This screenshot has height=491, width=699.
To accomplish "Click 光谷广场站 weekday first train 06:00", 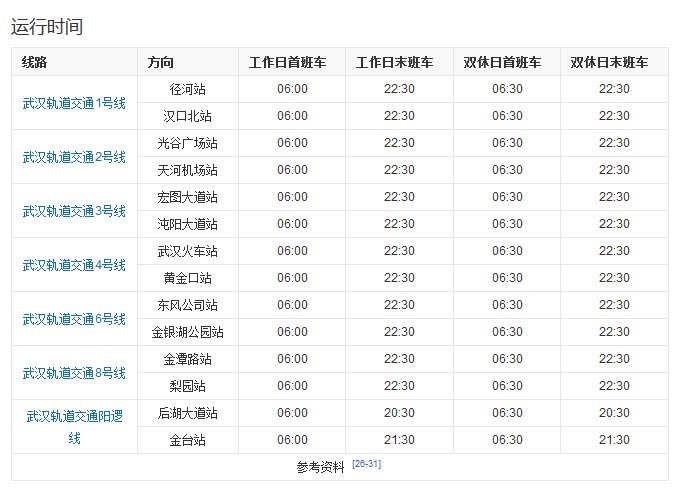I will 292,143.
